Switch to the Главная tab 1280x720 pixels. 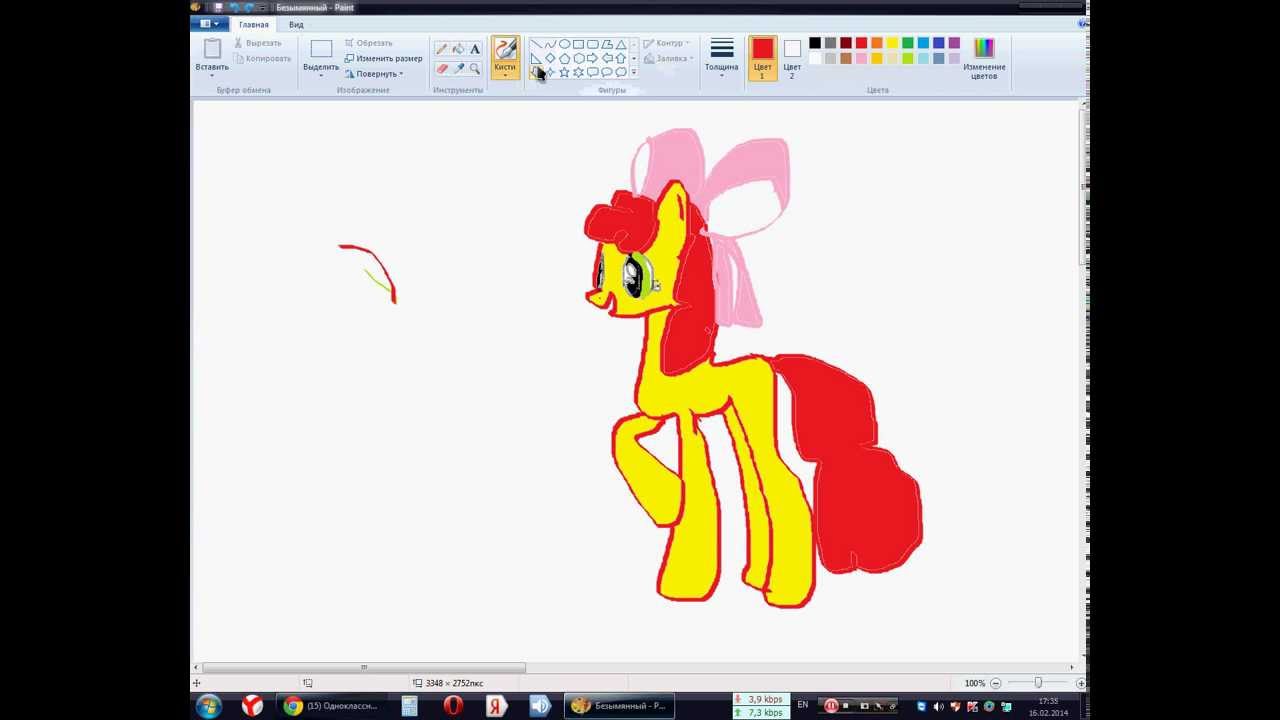coord(253,24)
